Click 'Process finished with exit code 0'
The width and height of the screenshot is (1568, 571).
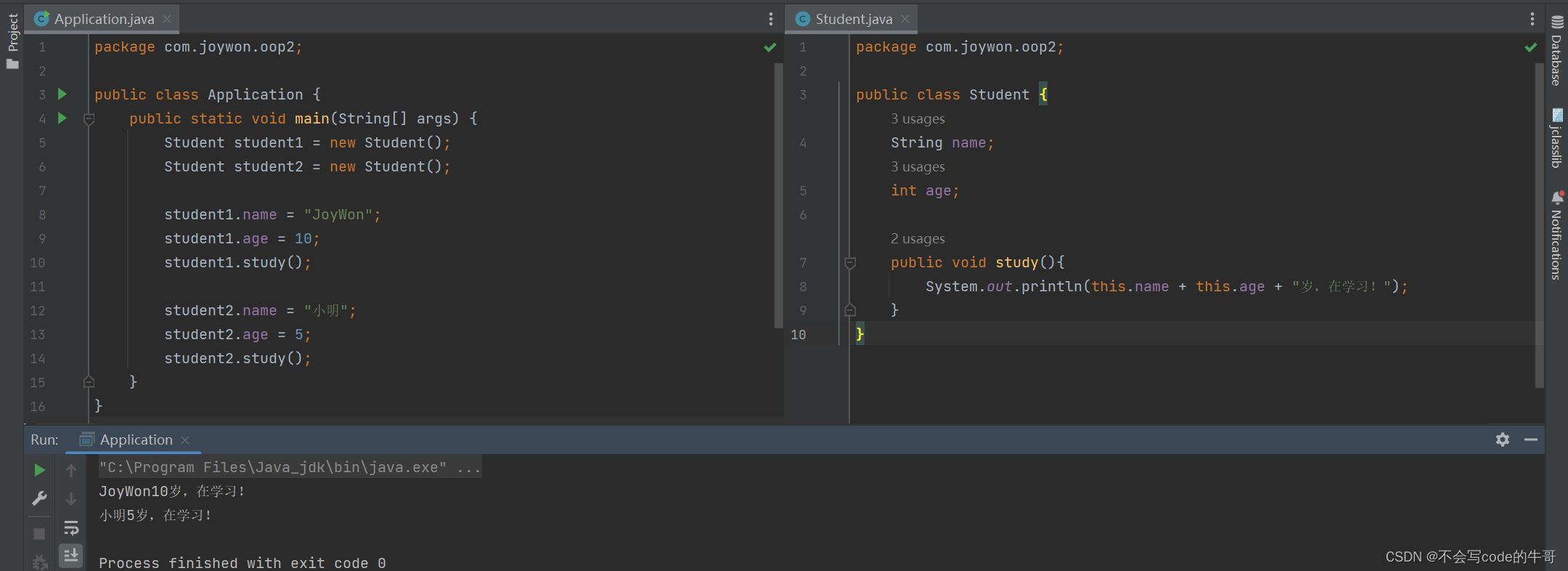tap(242, 563)
